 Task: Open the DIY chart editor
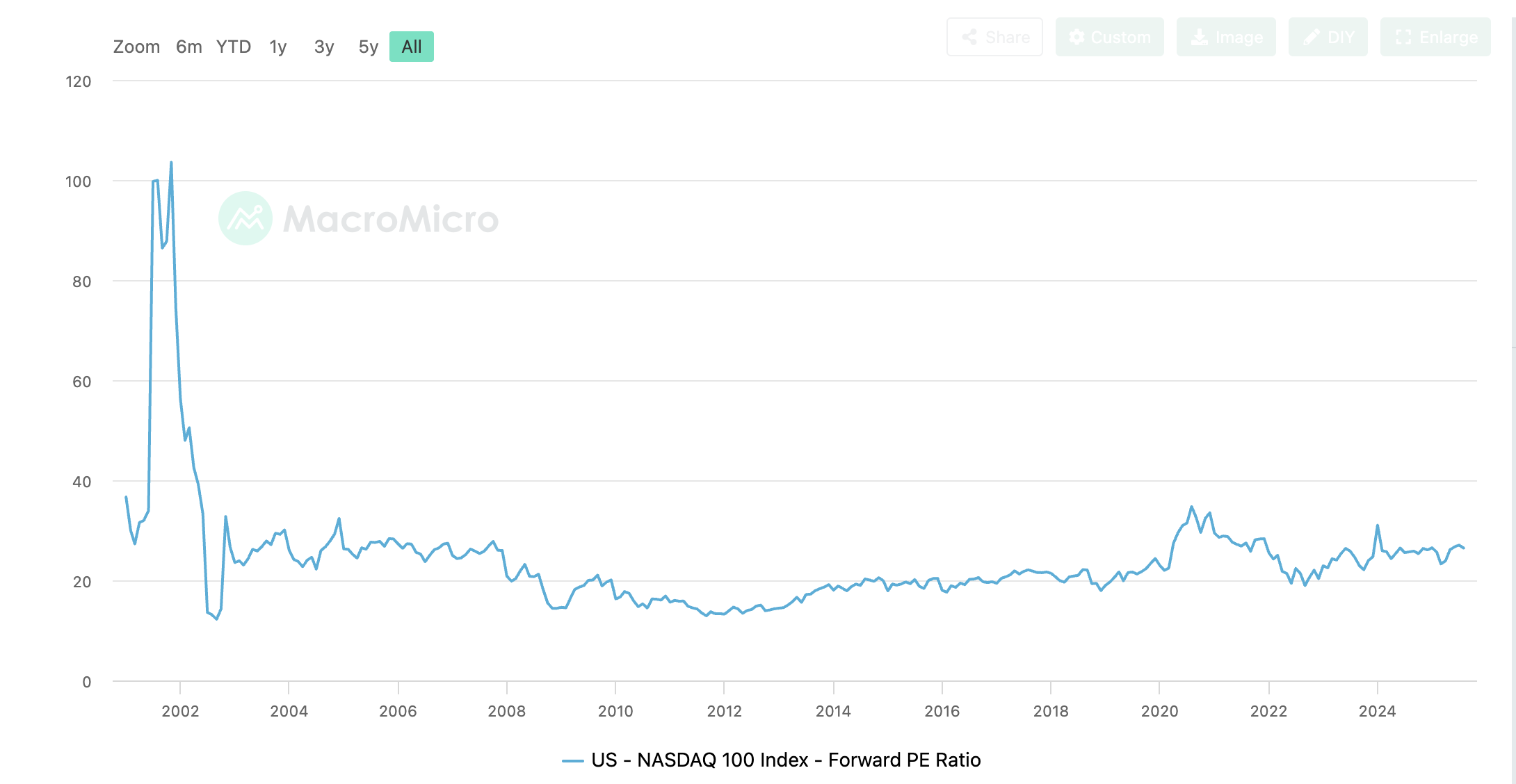pyautogui.click(x=1340, y=38)
